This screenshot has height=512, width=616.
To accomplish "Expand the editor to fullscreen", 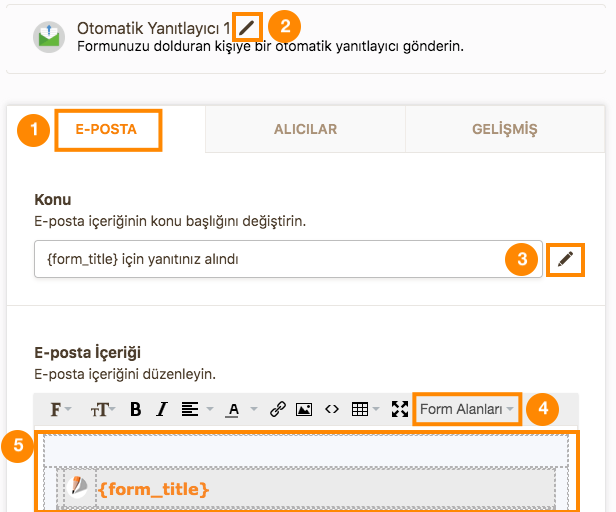I will click(400, 409).
